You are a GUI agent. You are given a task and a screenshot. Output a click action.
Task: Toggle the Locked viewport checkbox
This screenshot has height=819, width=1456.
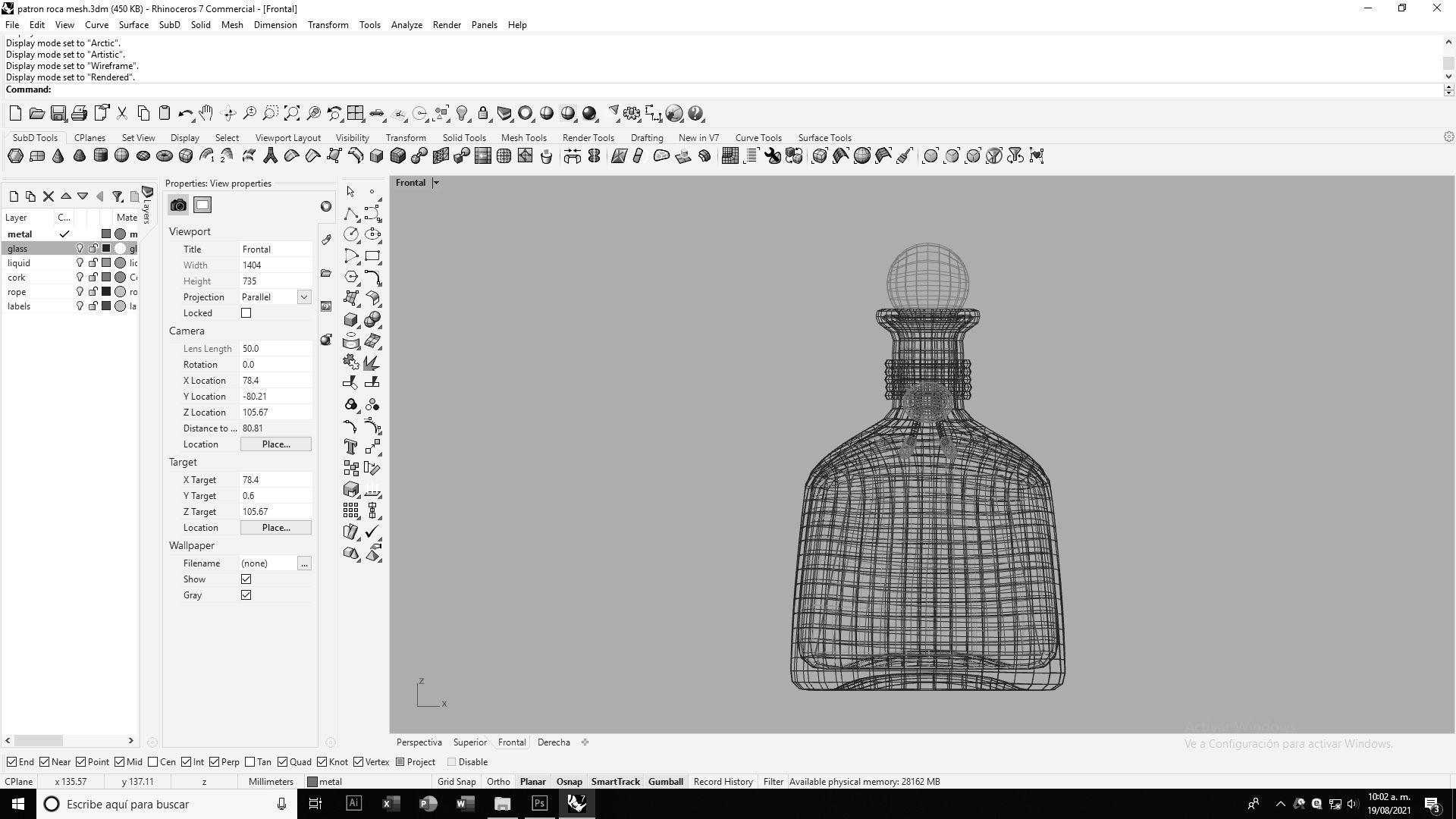pos(246,313)
